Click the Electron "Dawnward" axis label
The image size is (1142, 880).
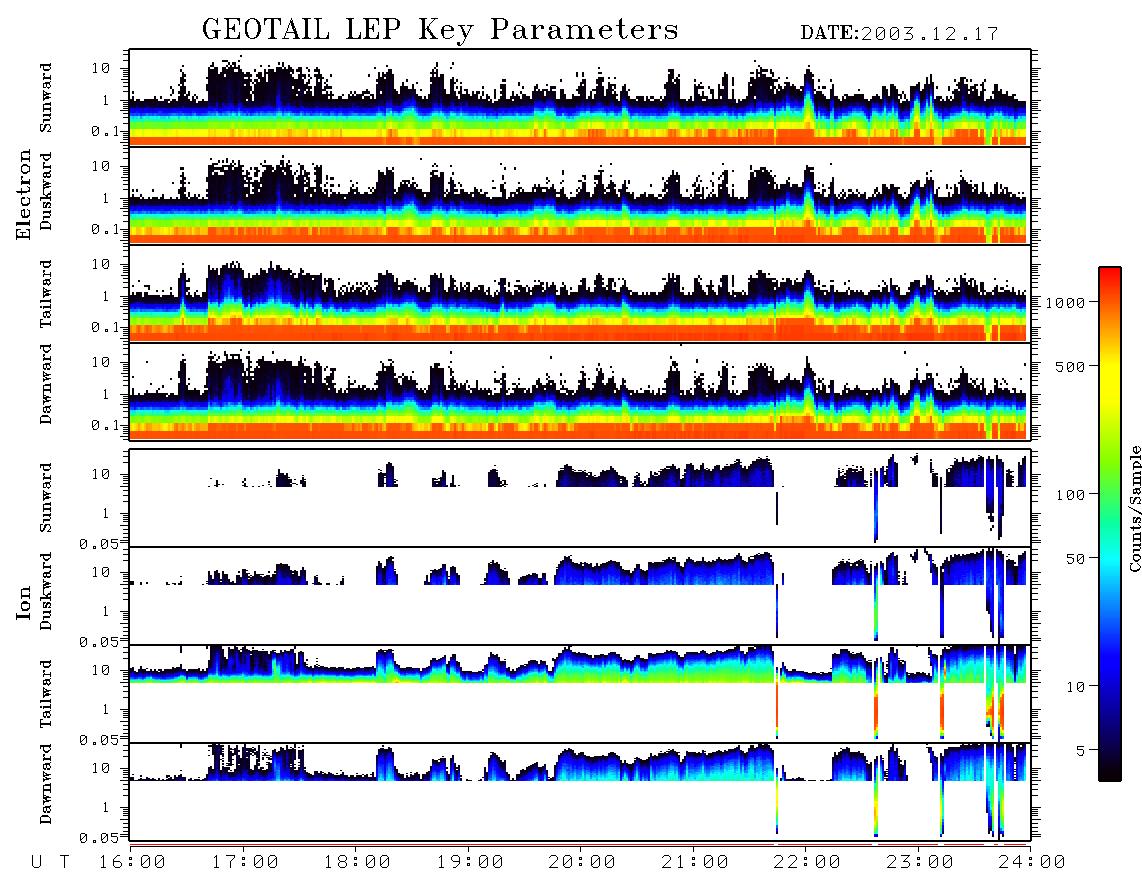46,385
